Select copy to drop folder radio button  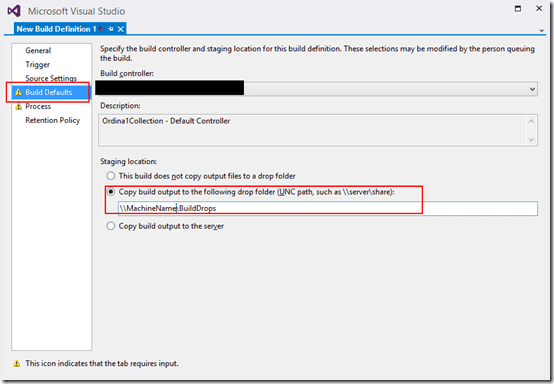click(x=111, y=192)
